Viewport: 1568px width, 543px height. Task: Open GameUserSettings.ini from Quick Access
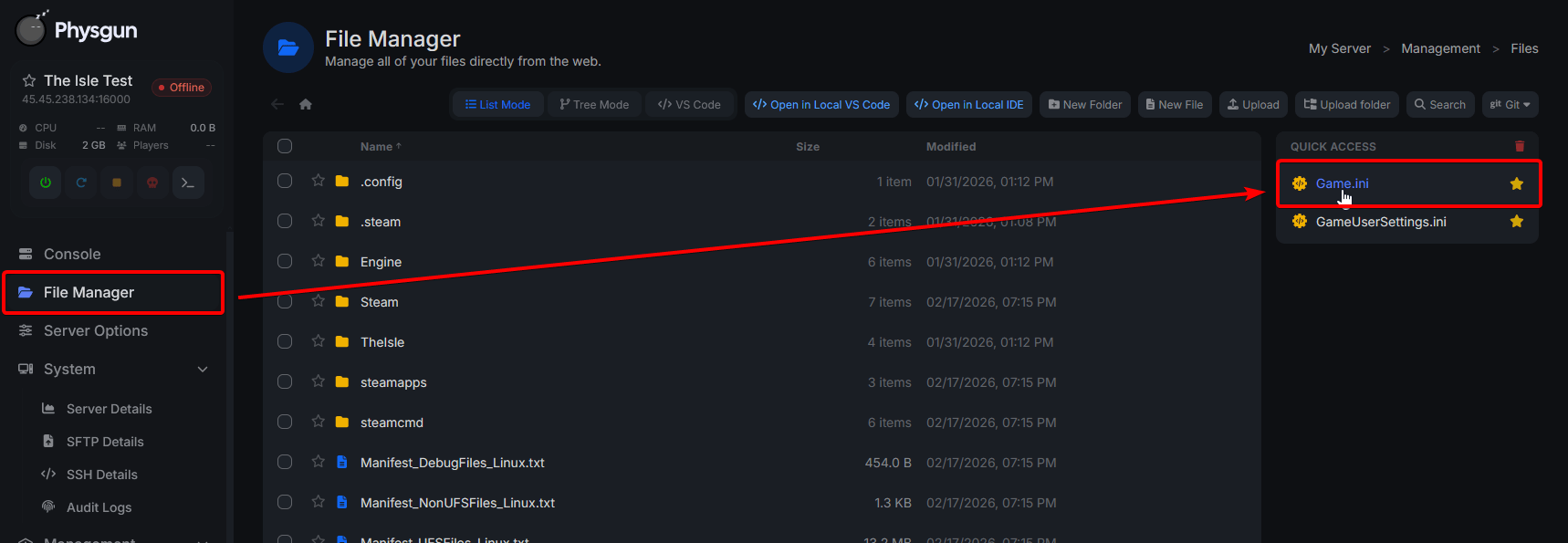click(1381, 222)
